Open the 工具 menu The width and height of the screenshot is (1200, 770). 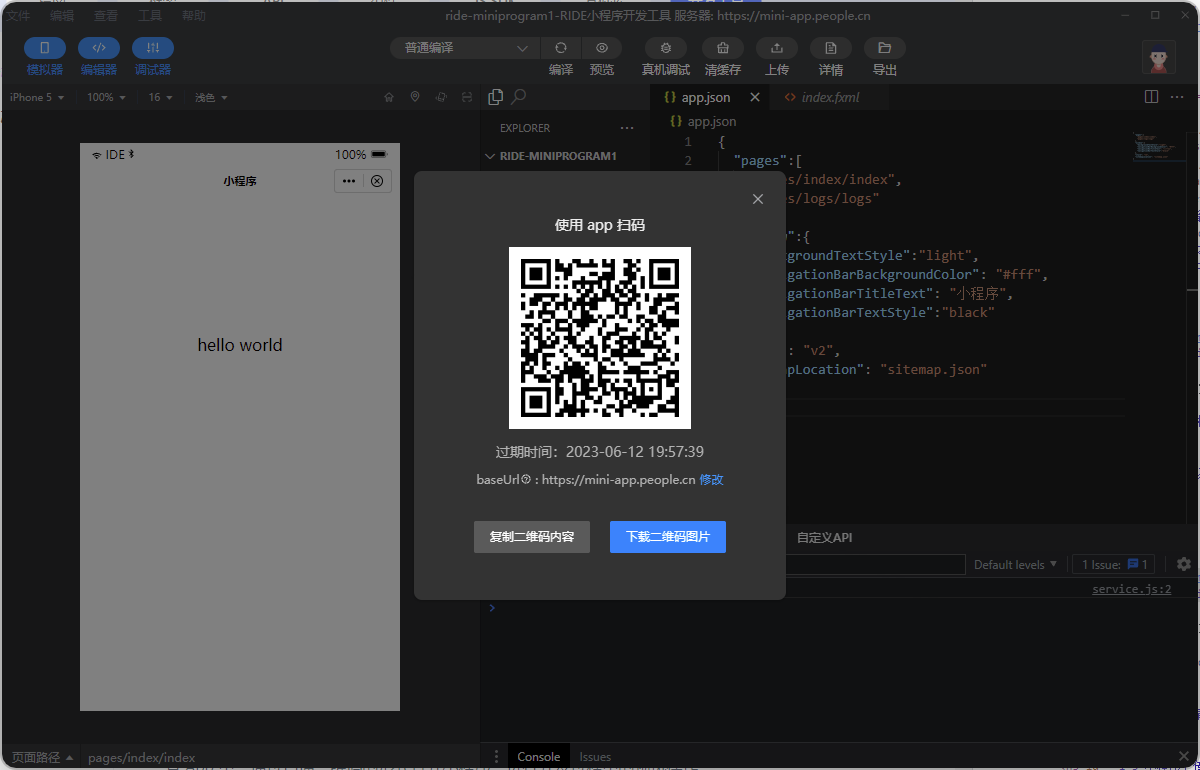[x=150, y=16]
